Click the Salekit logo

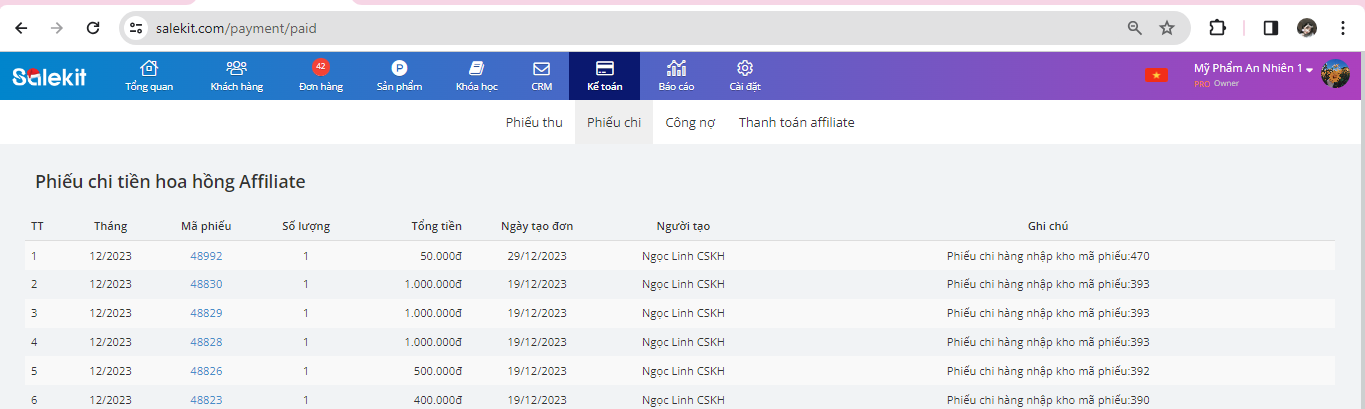49,76
